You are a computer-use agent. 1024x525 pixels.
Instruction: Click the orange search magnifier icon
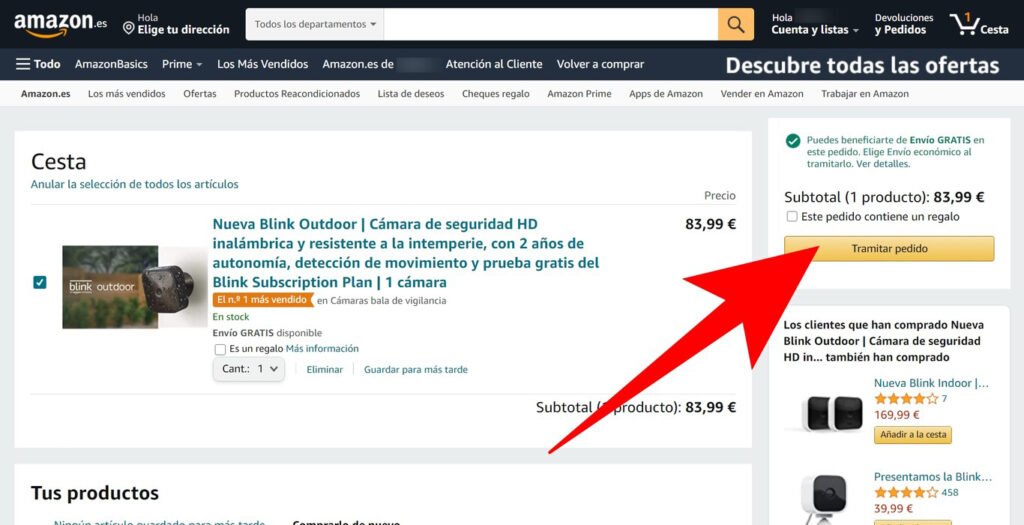(735, 24)
